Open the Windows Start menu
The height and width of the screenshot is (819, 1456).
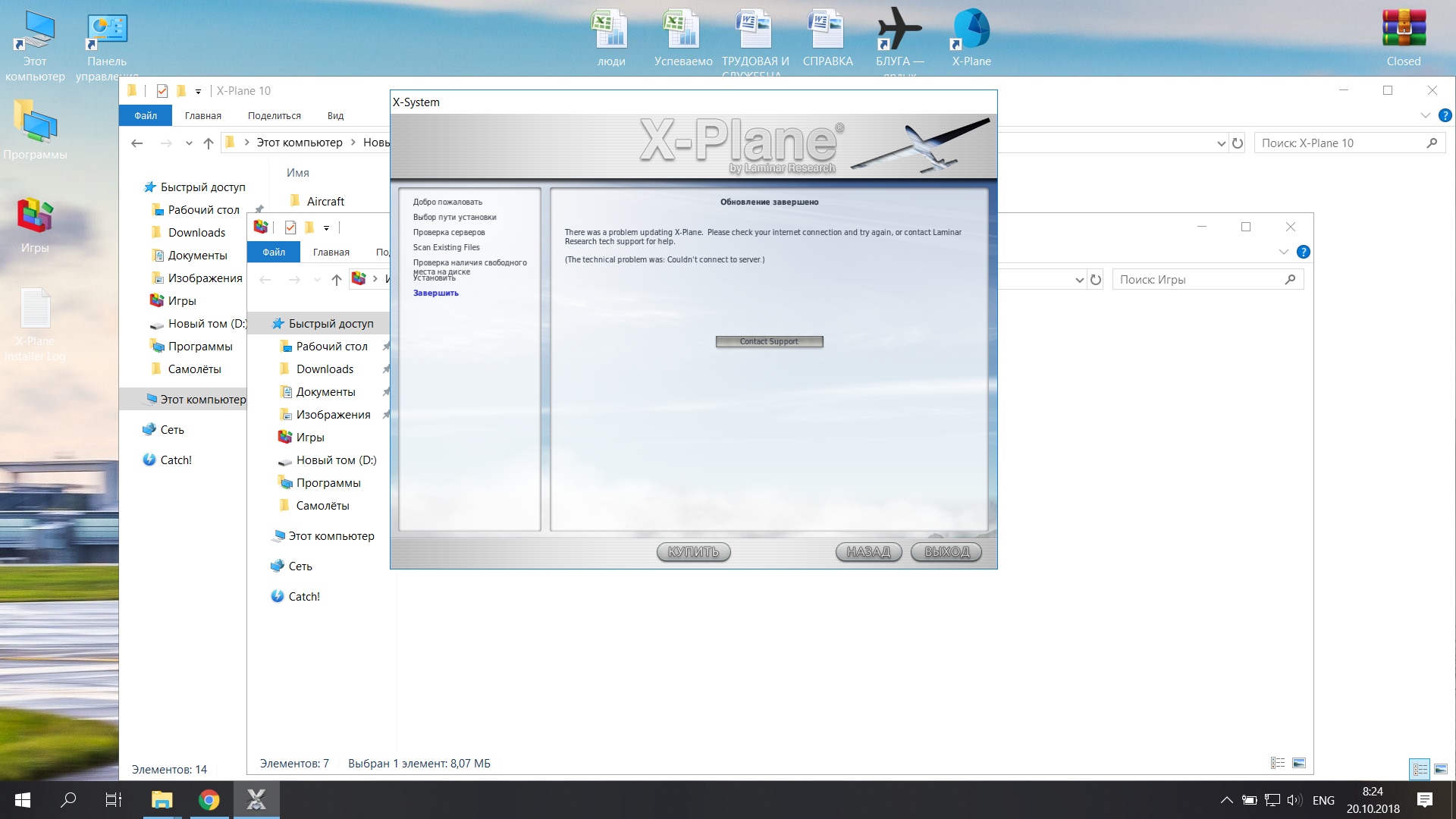pyautogui.click(x=23, y=800)
